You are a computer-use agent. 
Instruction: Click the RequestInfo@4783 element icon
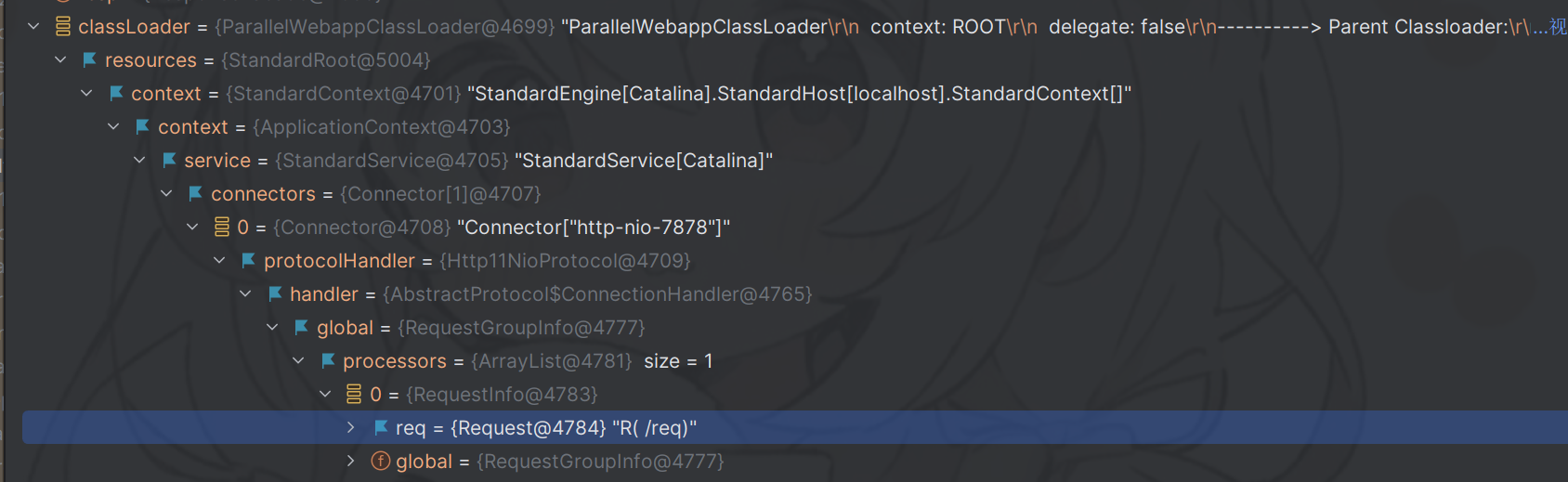354,395
